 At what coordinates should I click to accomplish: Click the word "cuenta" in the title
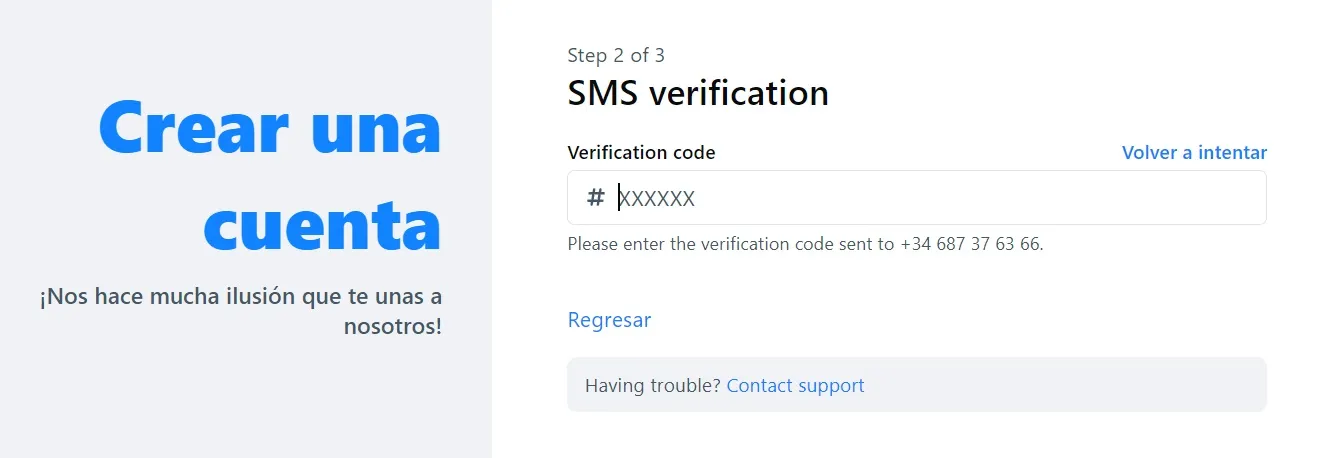322,226
